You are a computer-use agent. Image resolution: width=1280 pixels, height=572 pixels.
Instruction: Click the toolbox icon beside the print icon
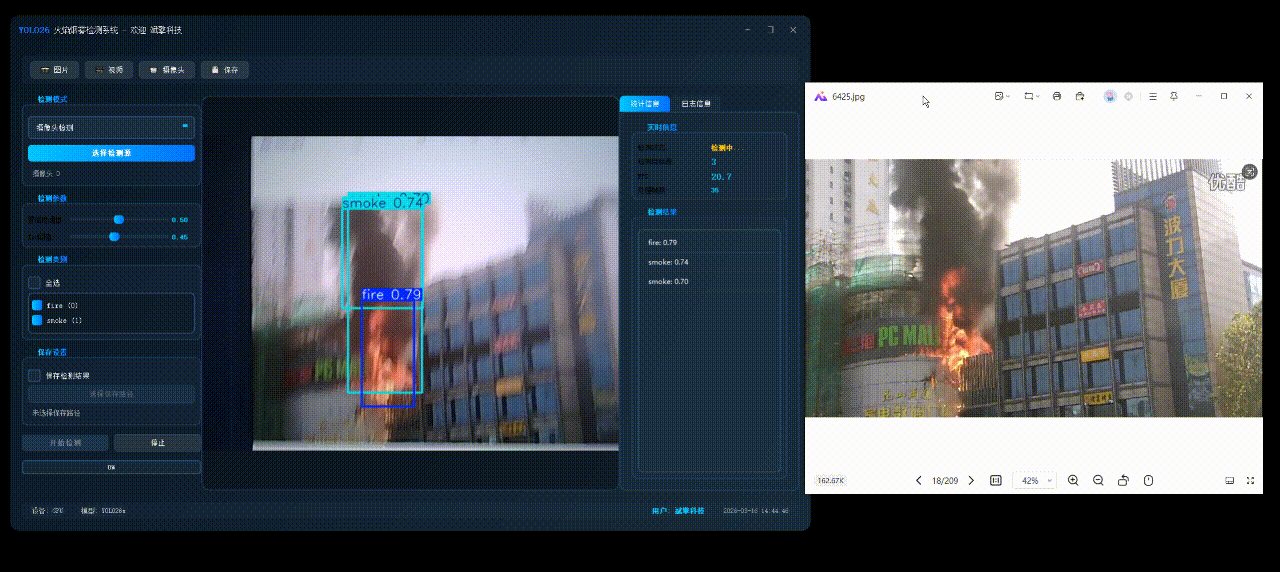pos(1080,96)
